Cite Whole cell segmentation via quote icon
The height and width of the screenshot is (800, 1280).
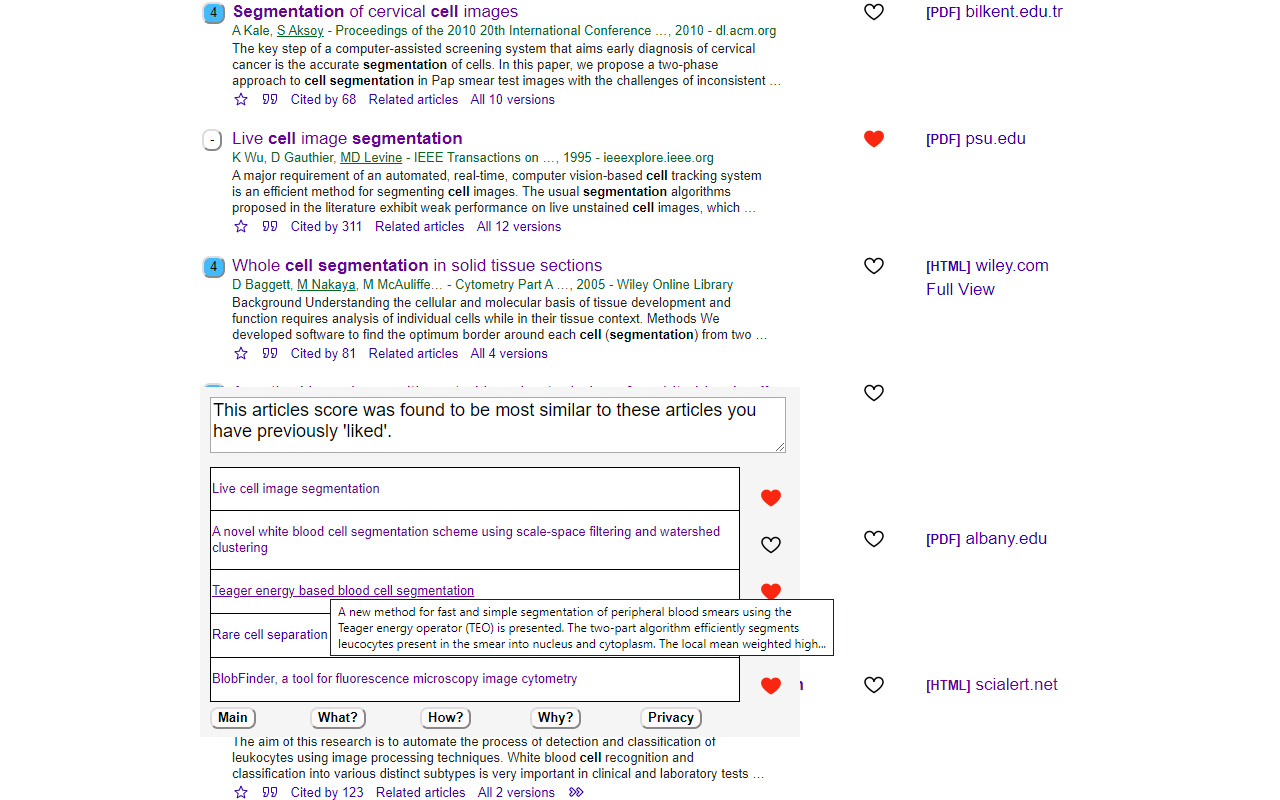pos(270,354)
